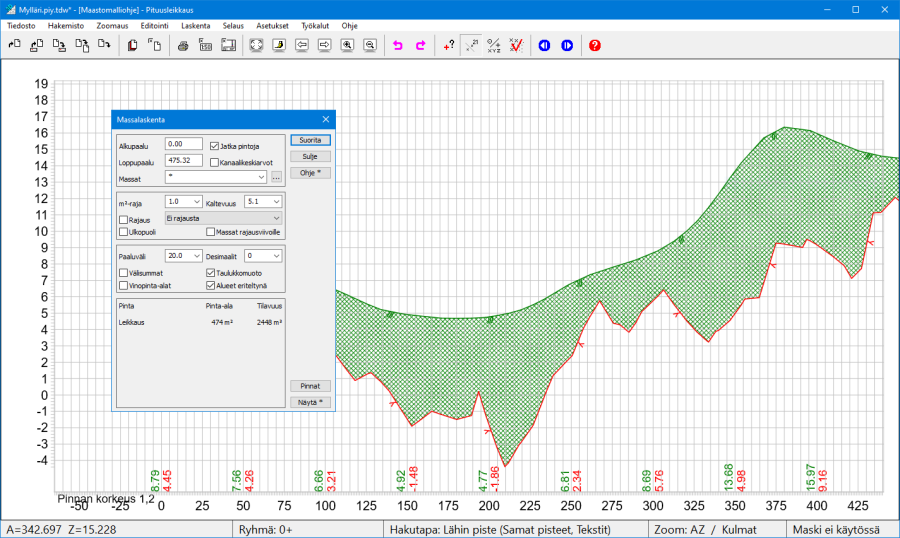Click the Pinnat button

point(309,385)
